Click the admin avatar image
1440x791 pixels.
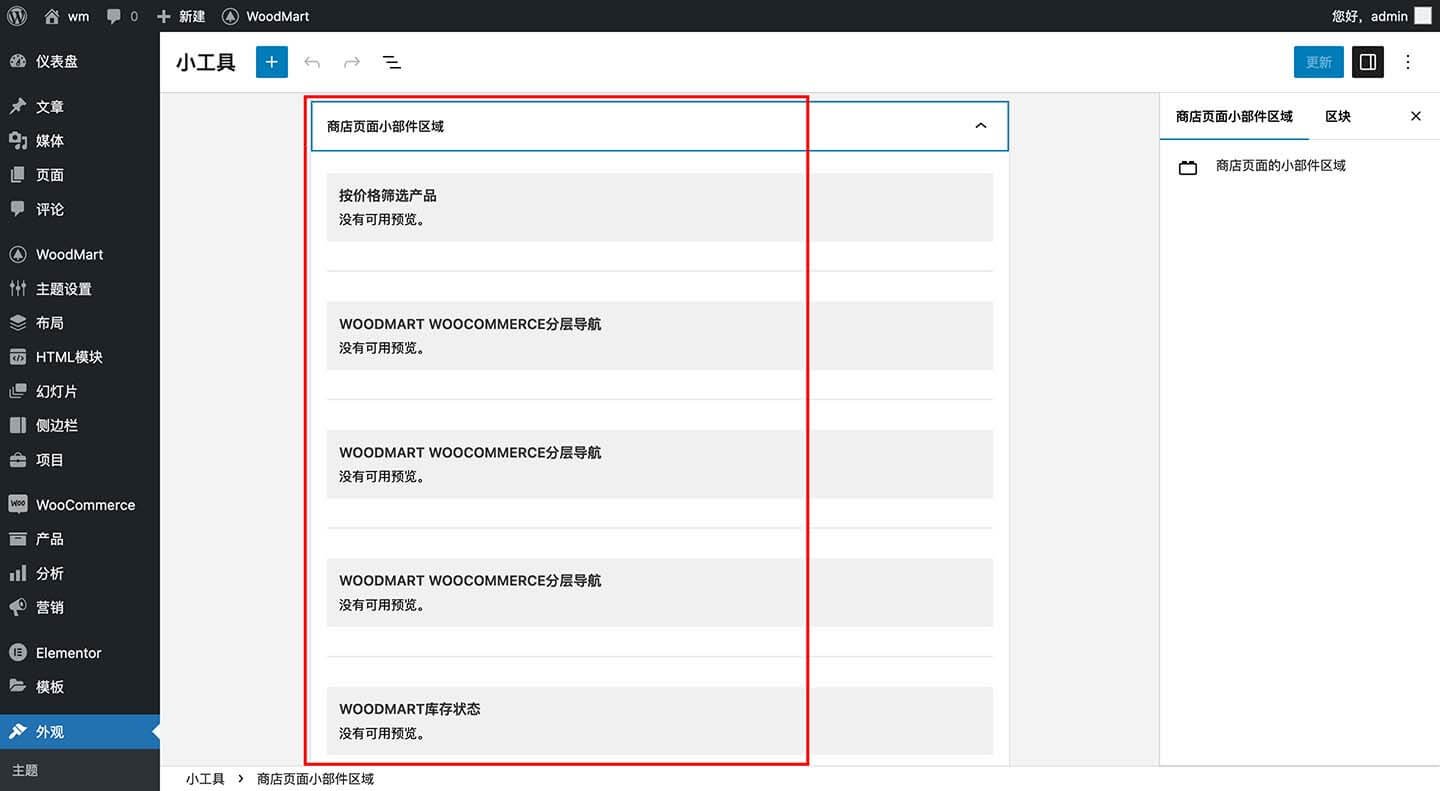coord(1422,16)
